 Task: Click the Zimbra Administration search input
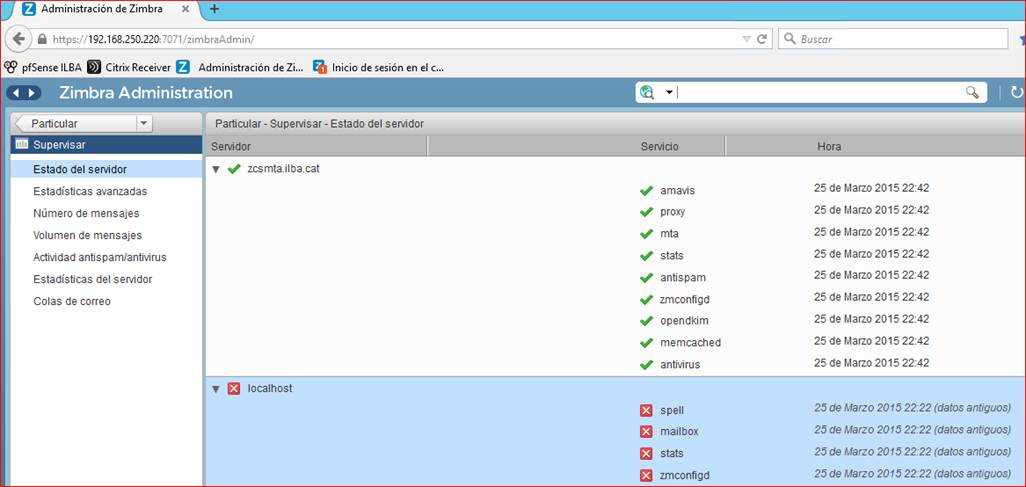[820, 93]
